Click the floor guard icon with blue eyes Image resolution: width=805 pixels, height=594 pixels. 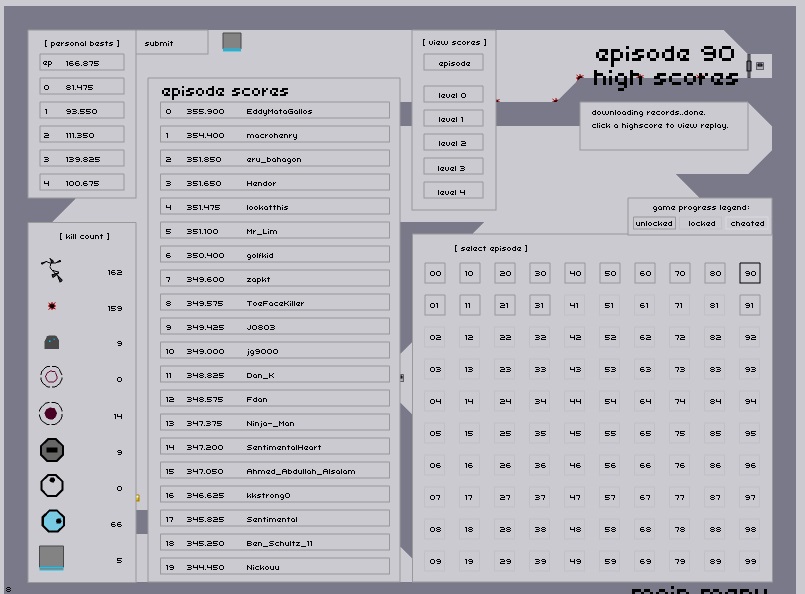tap(52, 343)
